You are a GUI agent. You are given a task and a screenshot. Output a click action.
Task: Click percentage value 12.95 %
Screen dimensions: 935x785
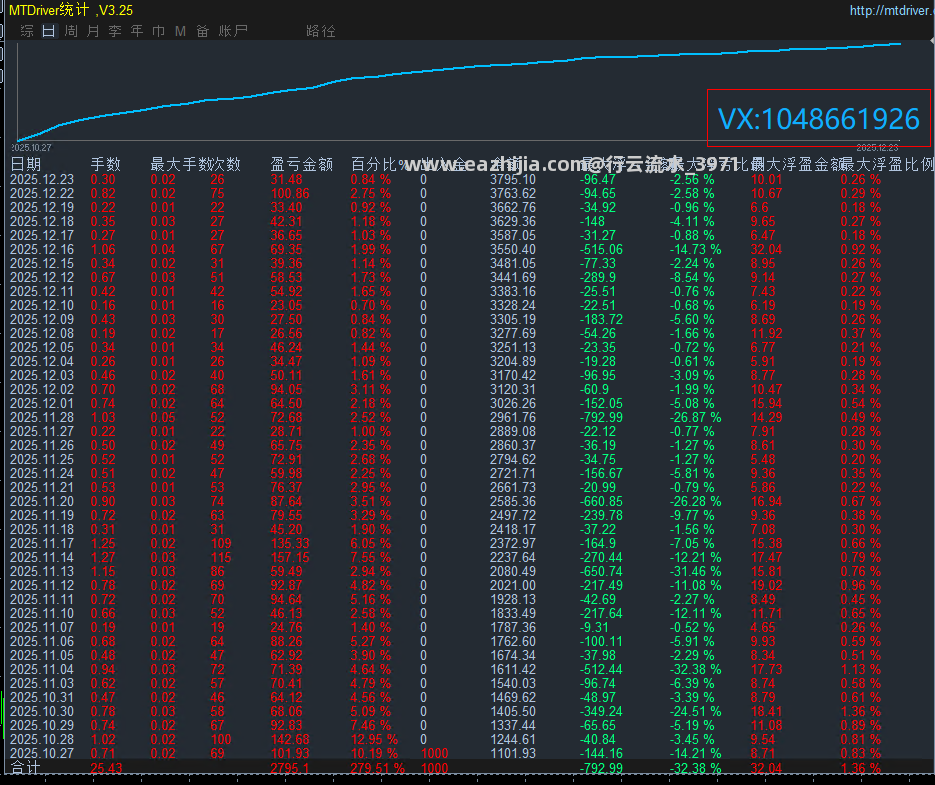(374, 739)
